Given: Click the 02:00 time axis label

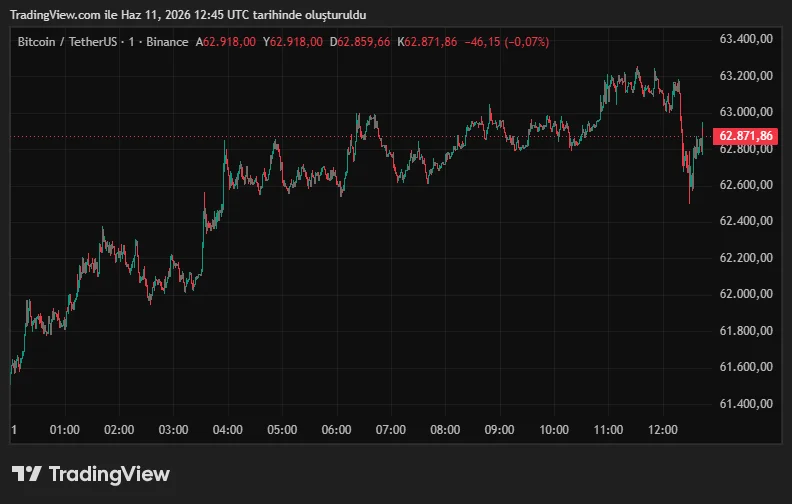Looking at the screenshot, I should point(119,430).
